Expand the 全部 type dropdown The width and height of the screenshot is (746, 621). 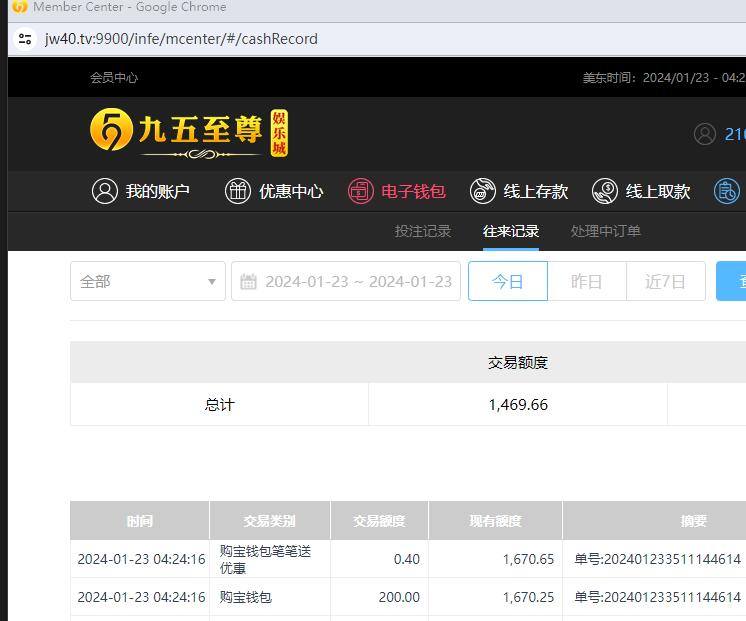coord(147,281)
